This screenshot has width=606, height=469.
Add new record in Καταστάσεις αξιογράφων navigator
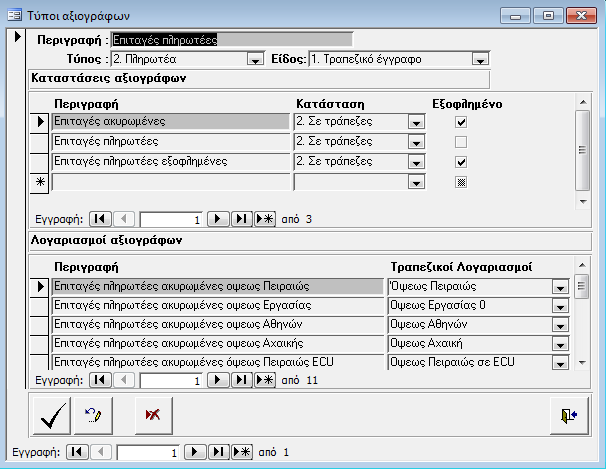[265, 219]
